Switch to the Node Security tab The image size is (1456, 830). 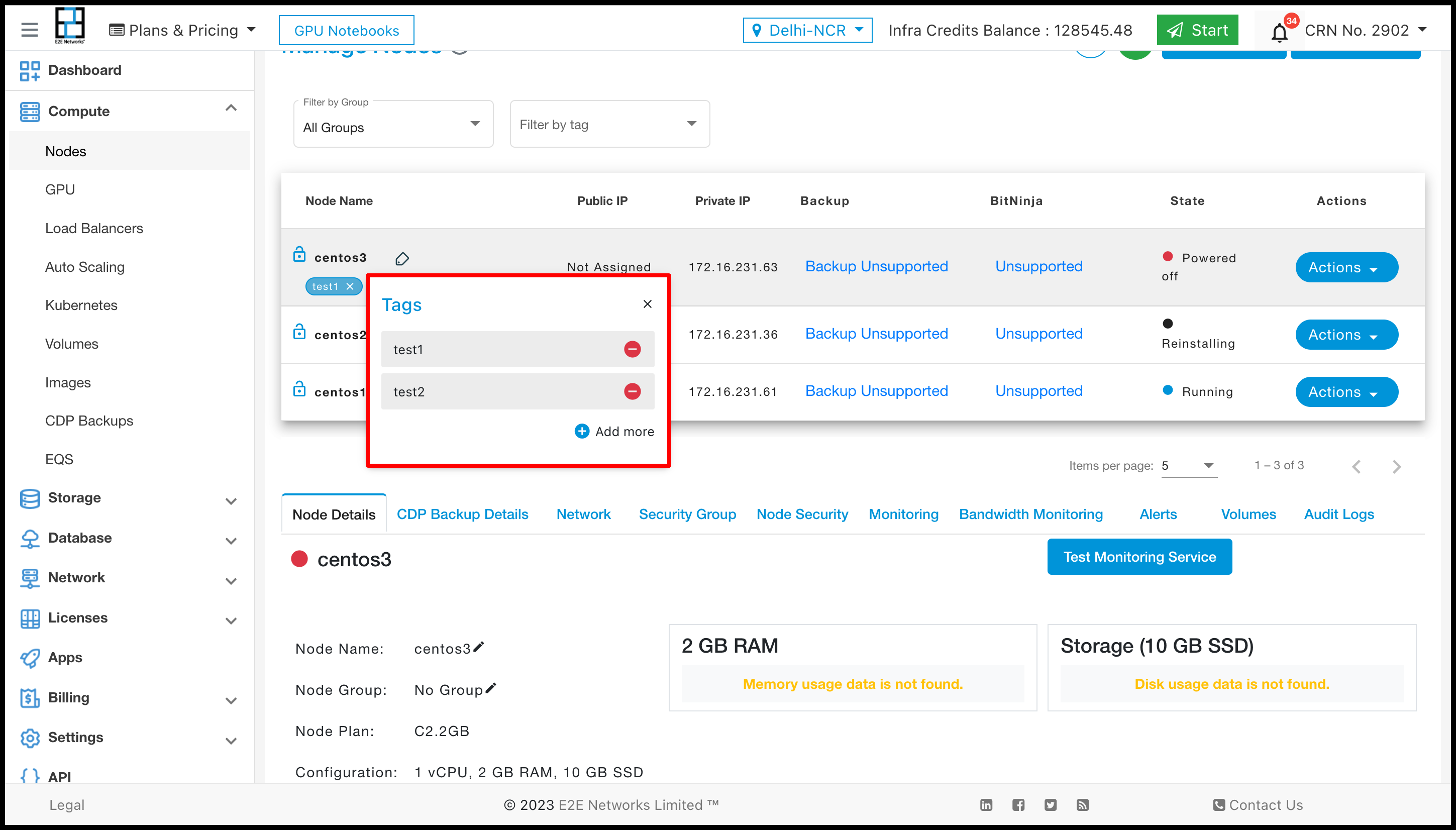[802, 514]
